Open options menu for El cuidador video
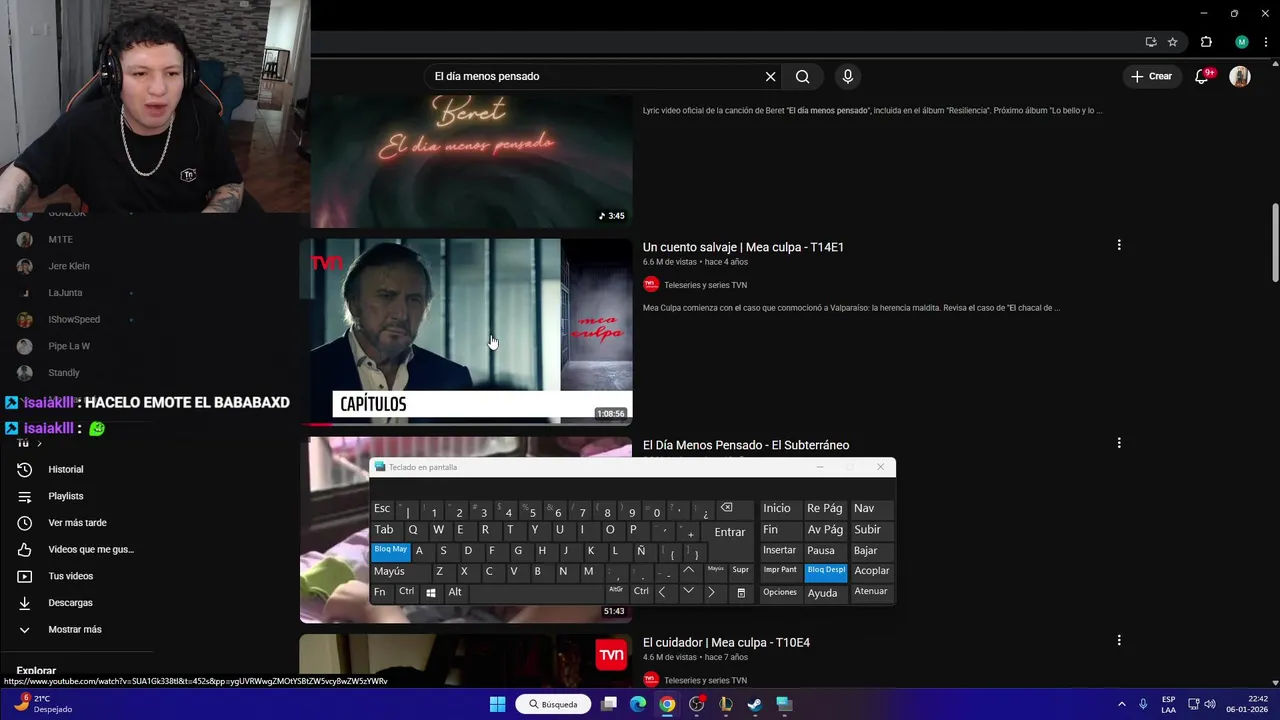Screen dimensions: 1280x720 click(1119, 640)
